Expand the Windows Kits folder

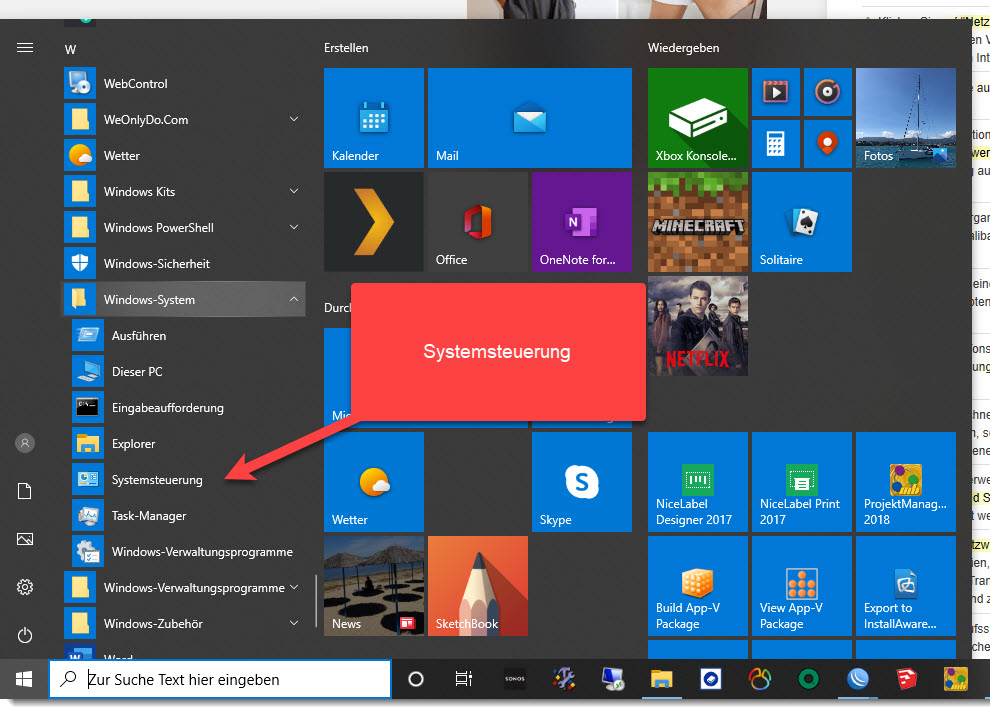(x=294, y=192)
